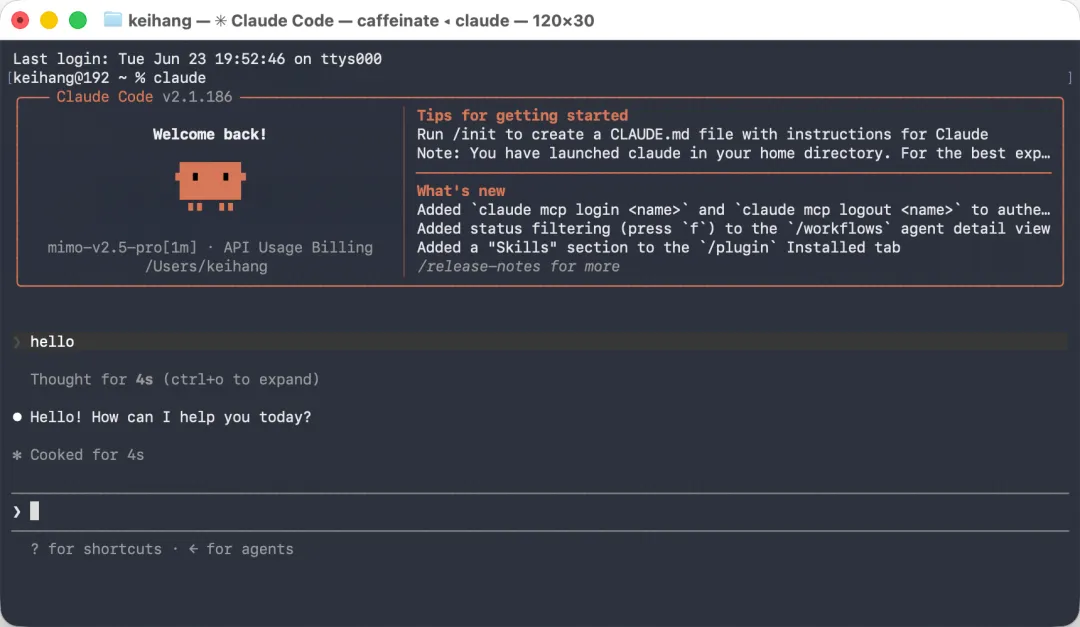Click the 'Hello! How can I help you today?' reply
1080x627 pixels.
[x=171, y=417]
